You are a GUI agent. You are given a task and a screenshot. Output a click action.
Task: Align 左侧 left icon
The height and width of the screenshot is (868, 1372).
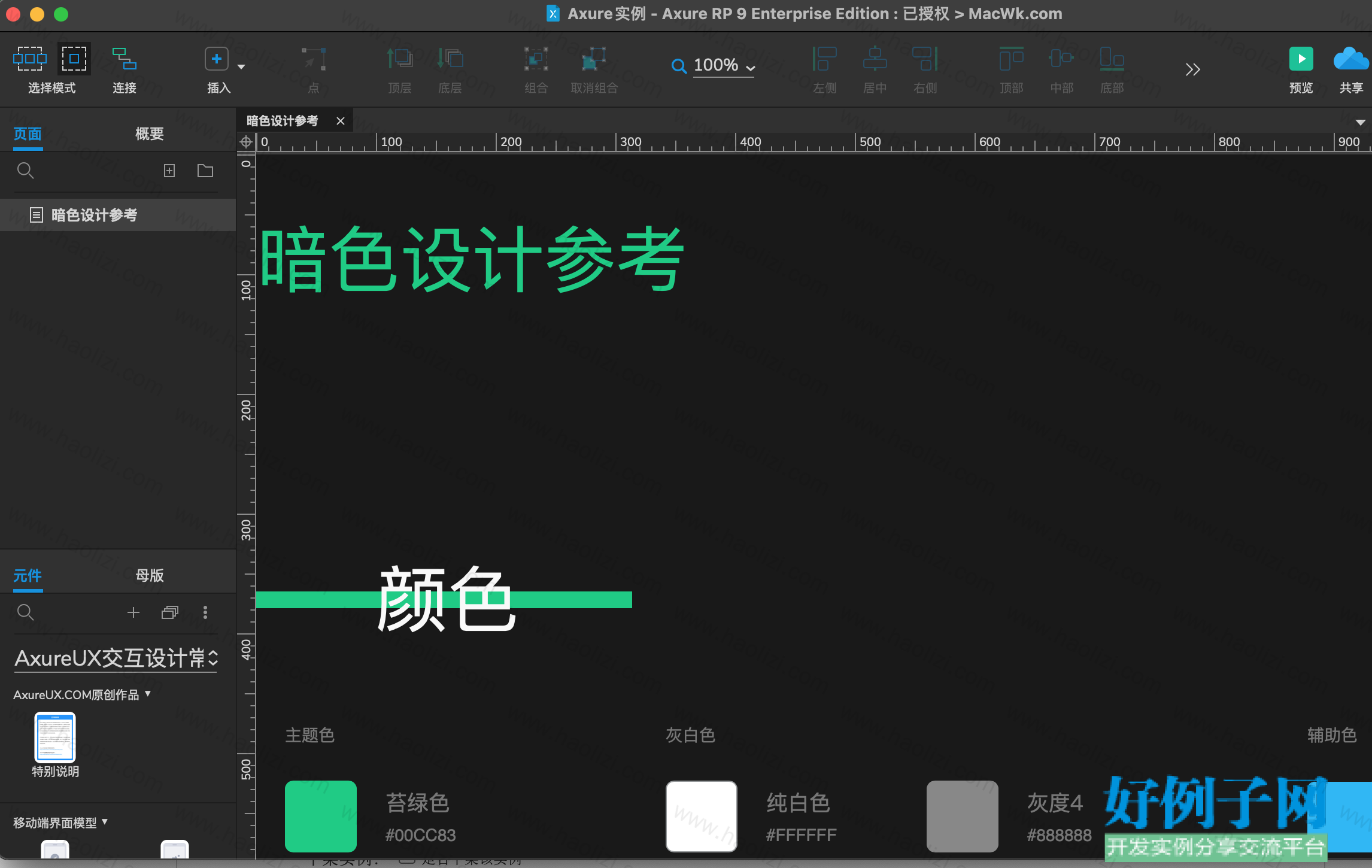tap(824, 59)
